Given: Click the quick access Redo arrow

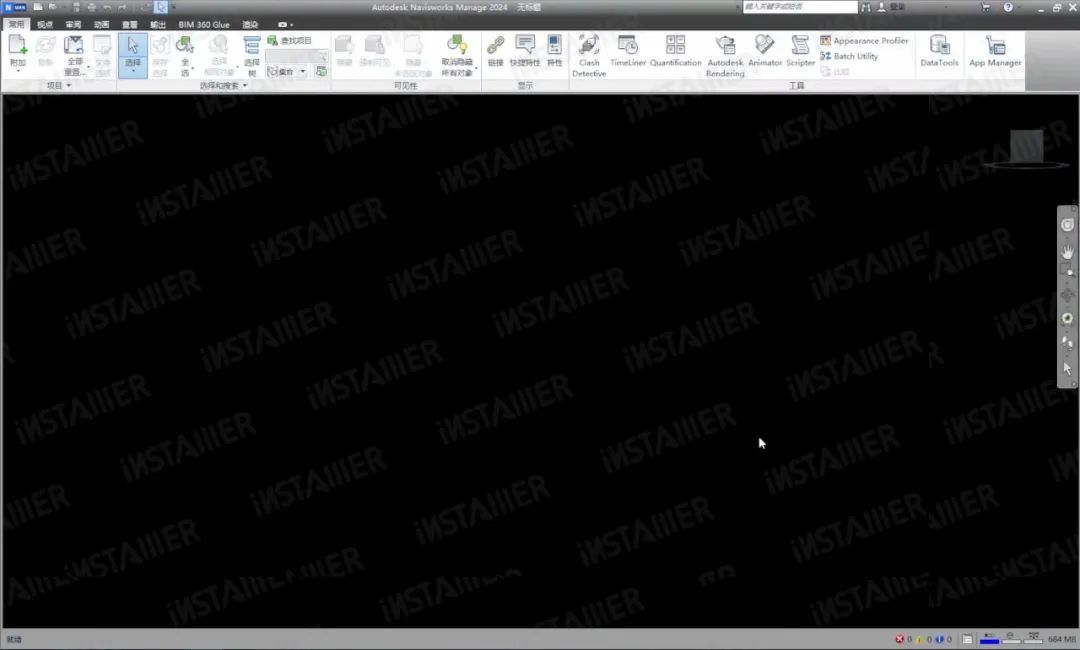Looking at the screenshot, I should 122,7.
